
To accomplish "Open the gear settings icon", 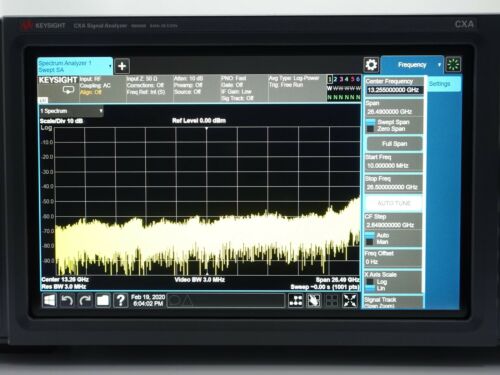I will point(371,65).
